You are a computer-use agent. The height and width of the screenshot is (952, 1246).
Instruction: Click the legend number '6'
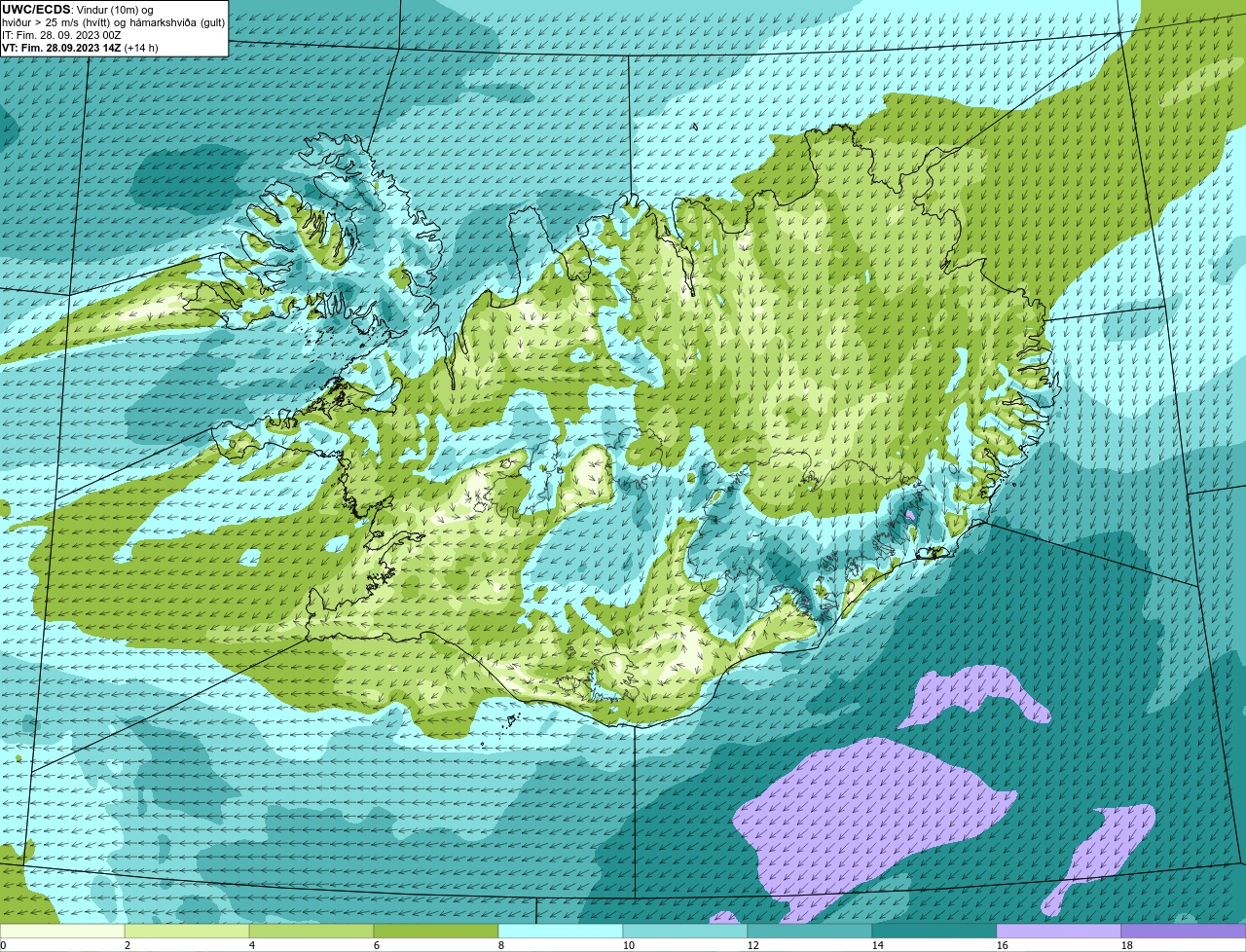point(376,945)
